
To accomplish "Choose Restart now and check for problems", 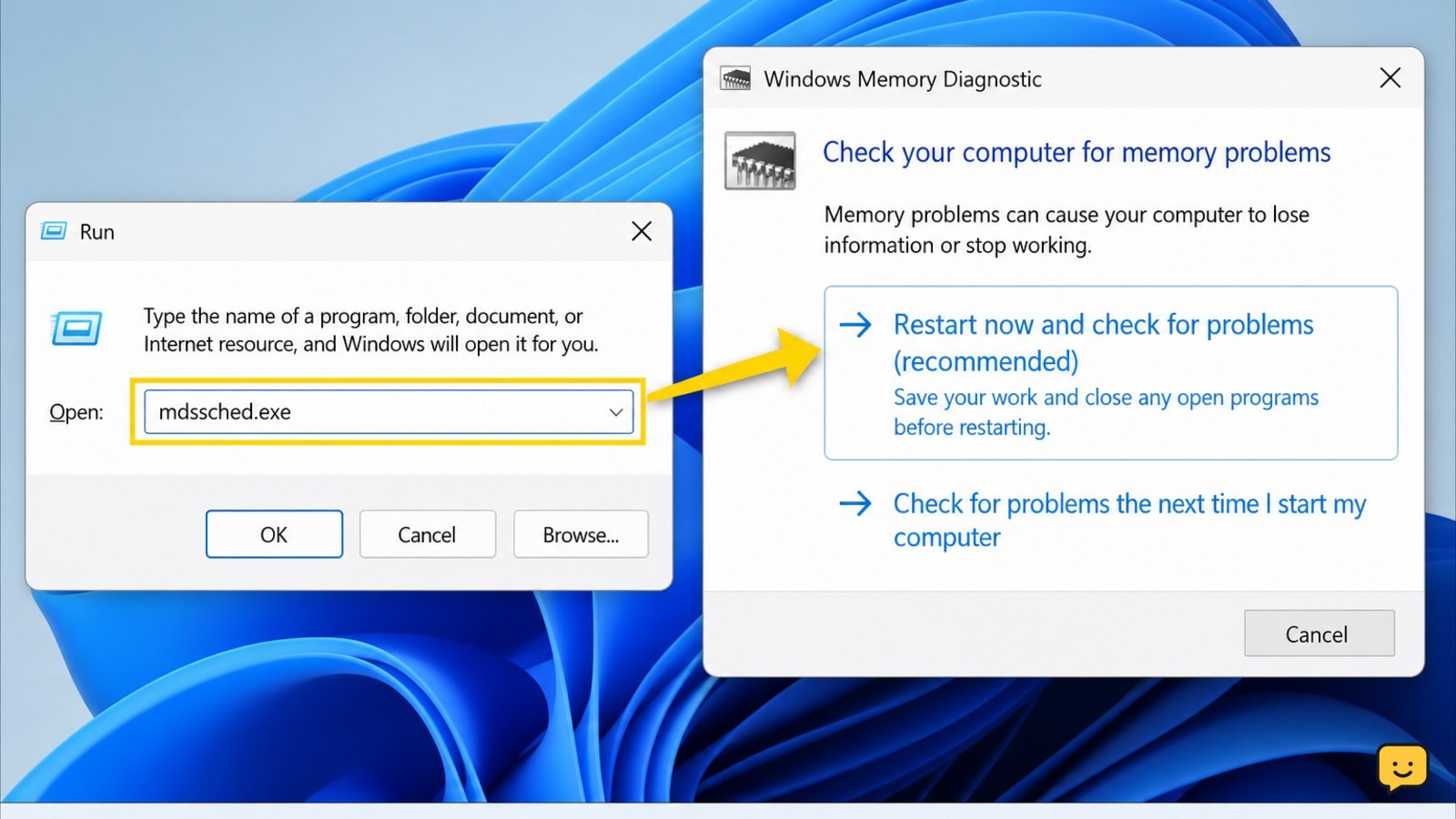I will click(x=1110, y=373).
